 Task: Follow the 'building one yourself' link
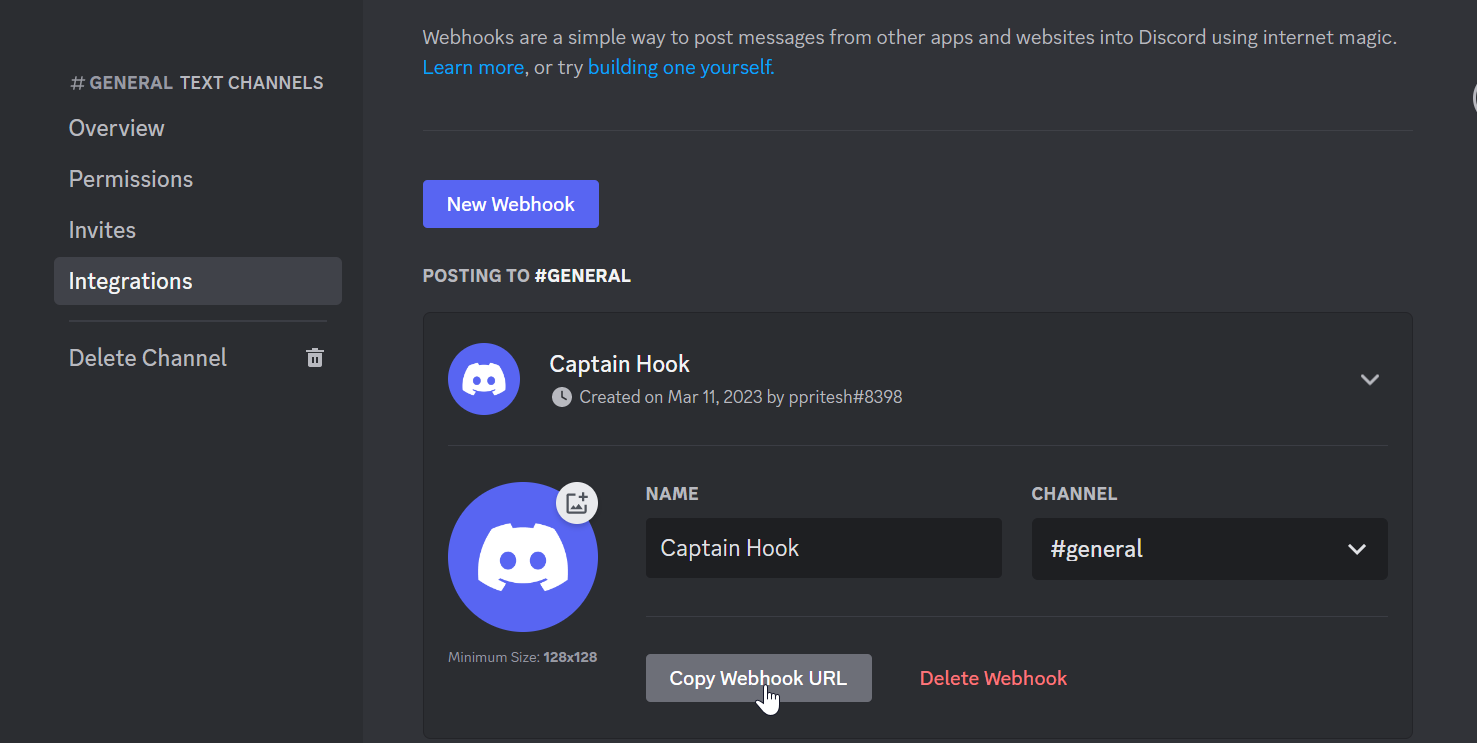click(681, 67)
